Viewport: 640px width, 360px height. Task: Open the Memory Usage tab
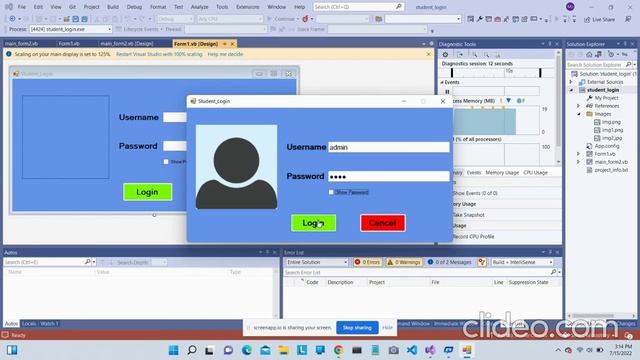502,173
